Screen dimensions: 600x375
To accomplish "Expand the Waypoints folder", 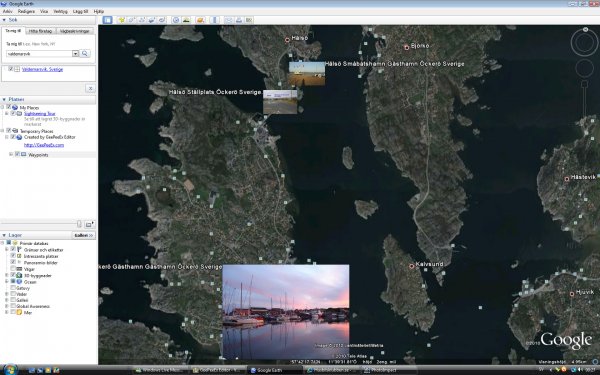I will click(11, 154).
